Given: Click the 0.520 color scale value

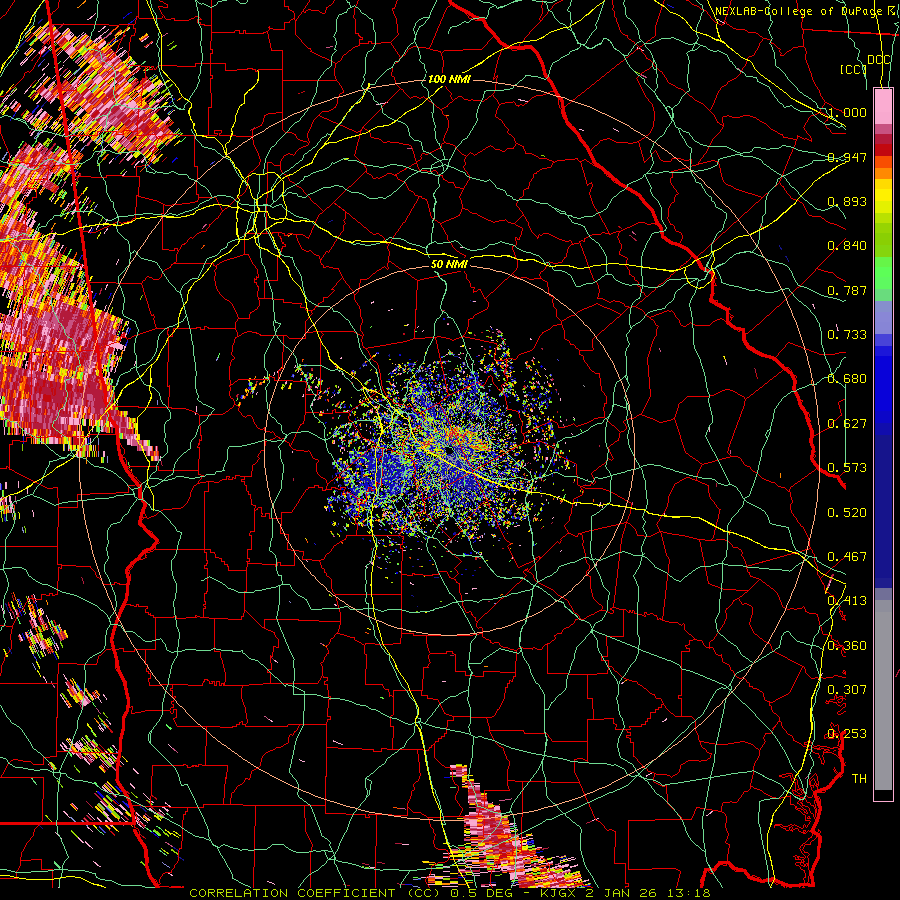Looking at the screenshot, I should (847, 513).
